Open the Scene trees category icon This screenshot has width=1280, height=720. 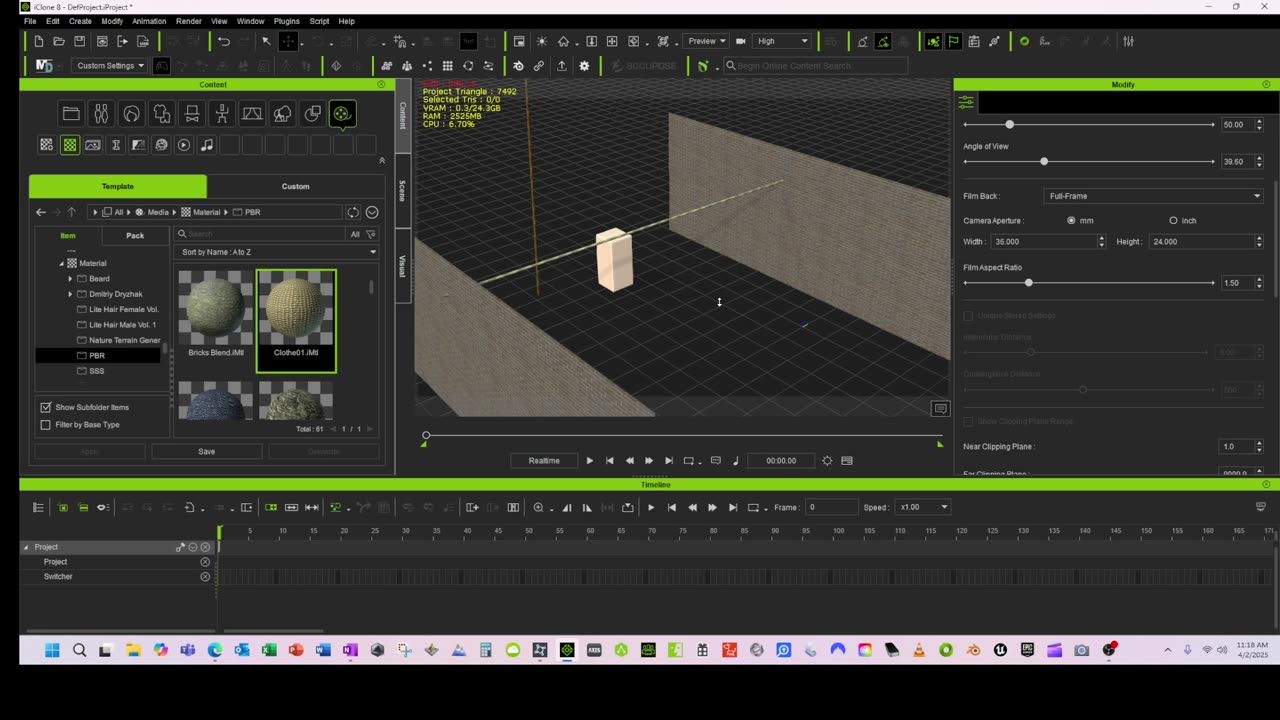coord(283,114)
